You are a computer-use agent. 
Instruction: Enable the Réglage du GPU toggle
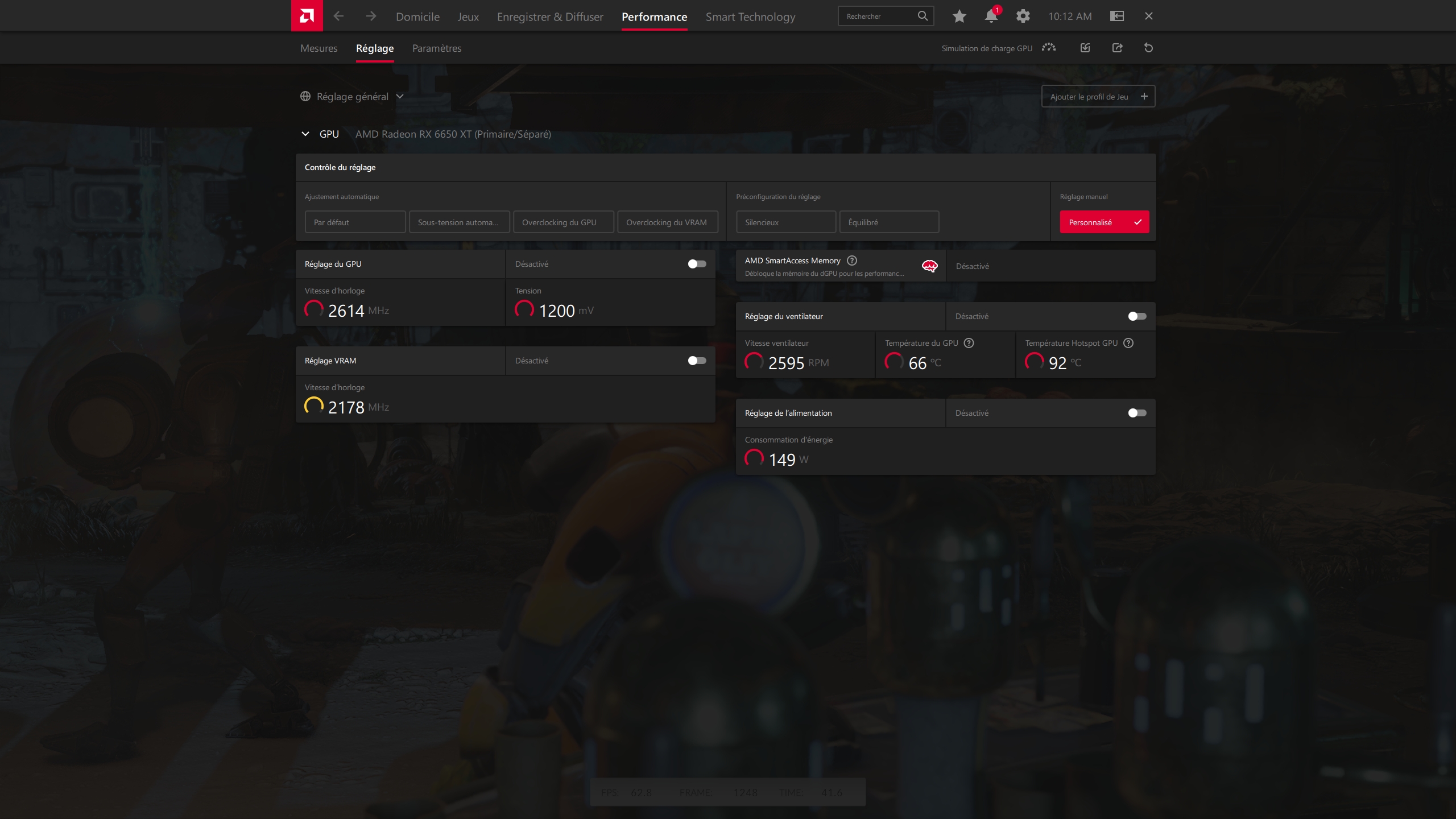click(x=697, y=264)
